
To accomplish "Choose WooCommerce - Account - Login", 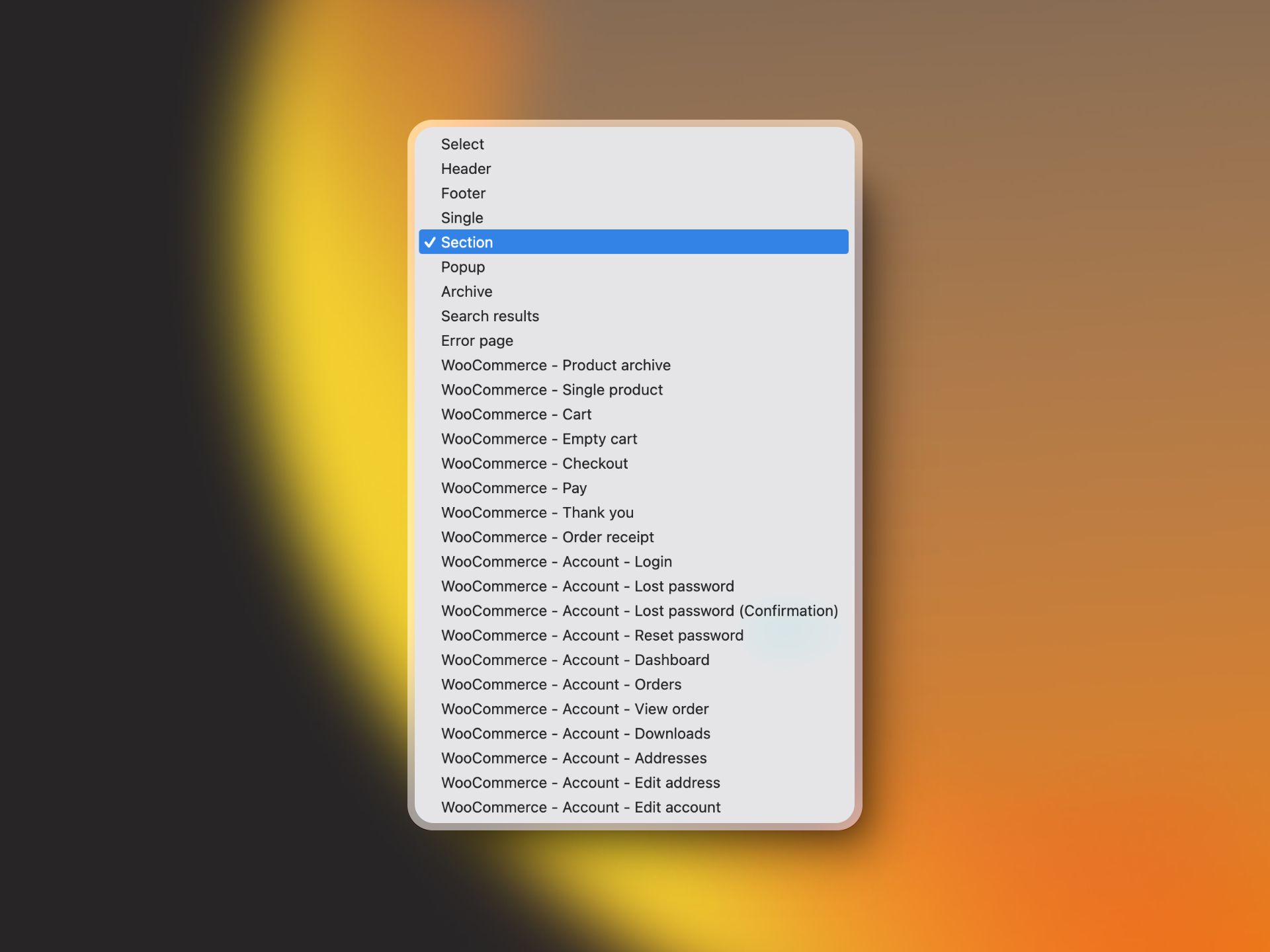I will coord(634,561).
